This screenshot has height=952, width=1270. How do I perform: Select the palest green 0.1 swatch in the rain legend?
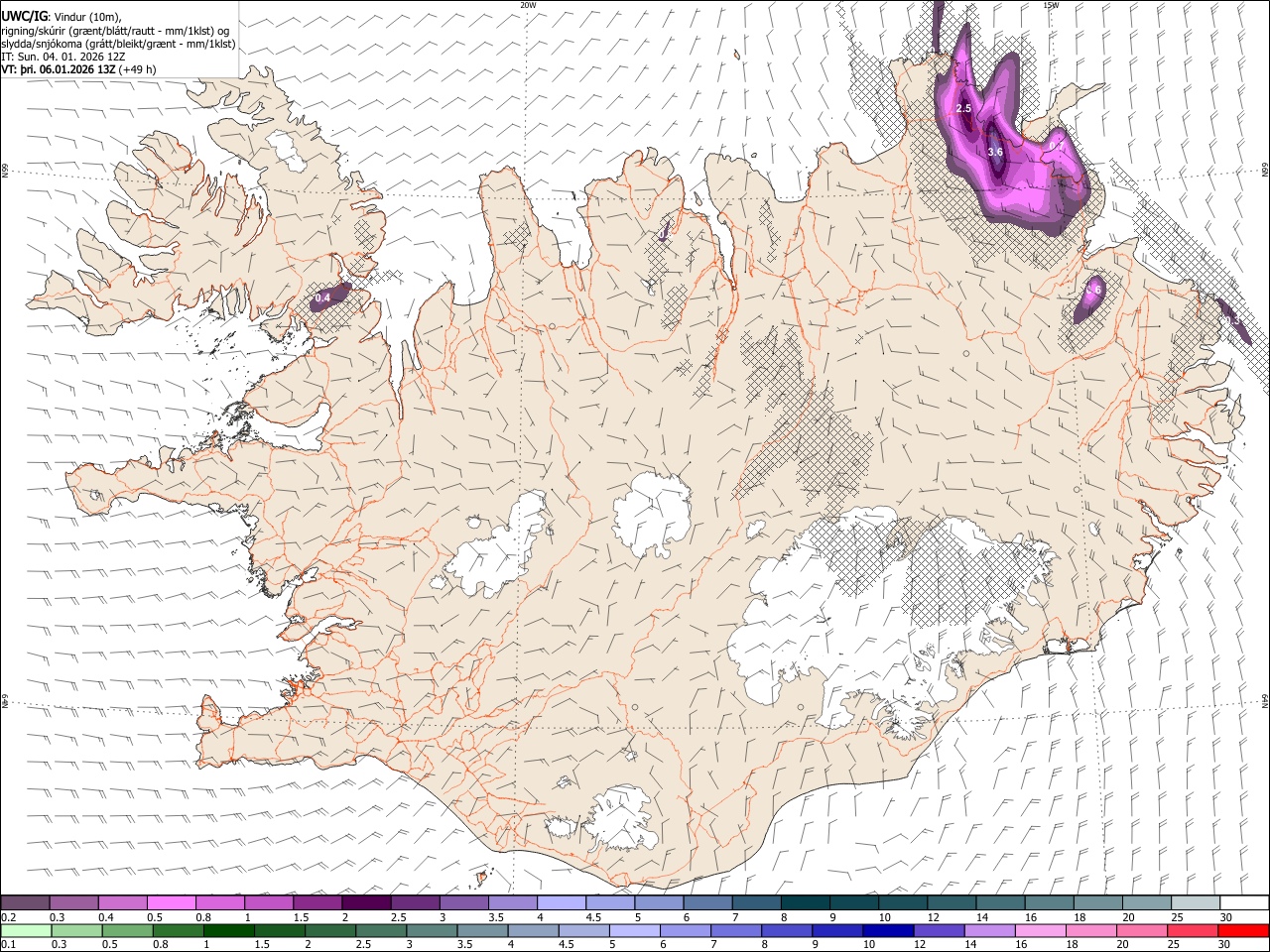(26, 931)
